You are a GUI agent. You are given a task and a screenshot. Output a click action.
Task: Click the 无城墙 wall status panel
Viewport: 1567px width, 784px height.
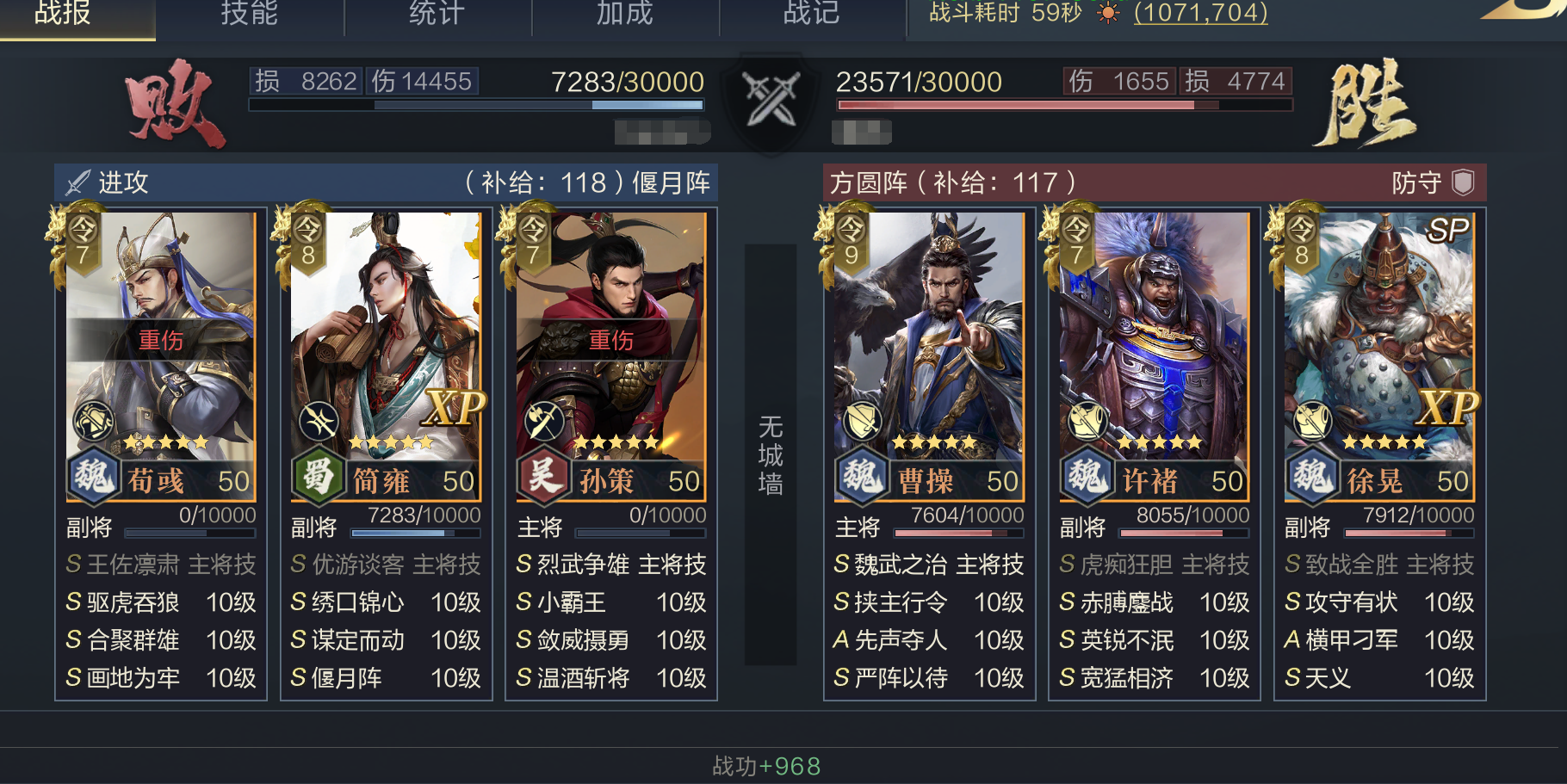(771, 454)
